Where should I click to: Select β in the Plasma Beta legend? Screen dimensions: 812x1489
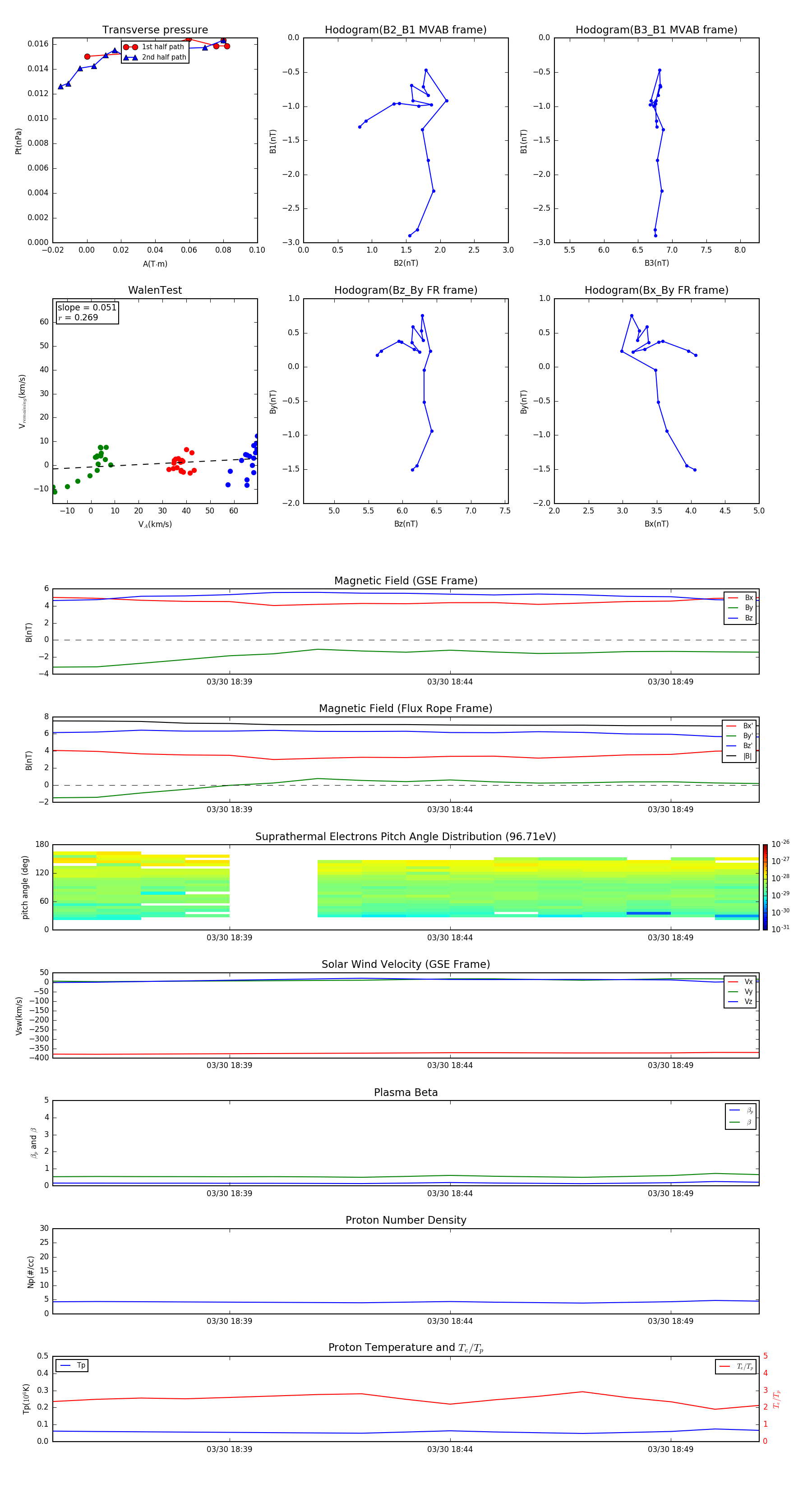coord(742,1122)
